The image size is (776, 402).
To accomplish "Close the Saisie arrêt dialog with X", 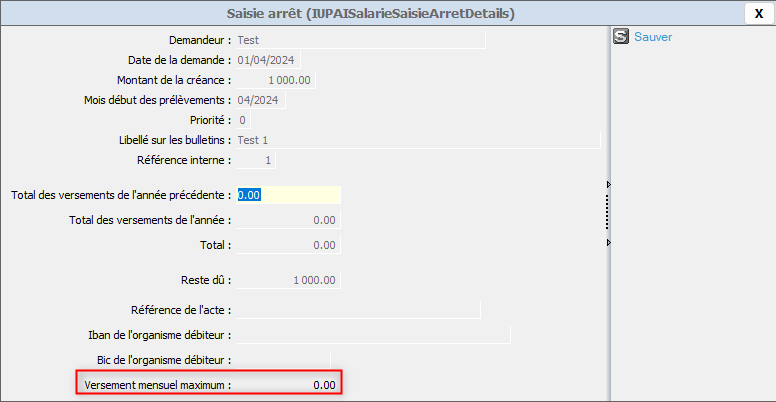I will click(x=758, y=13).
